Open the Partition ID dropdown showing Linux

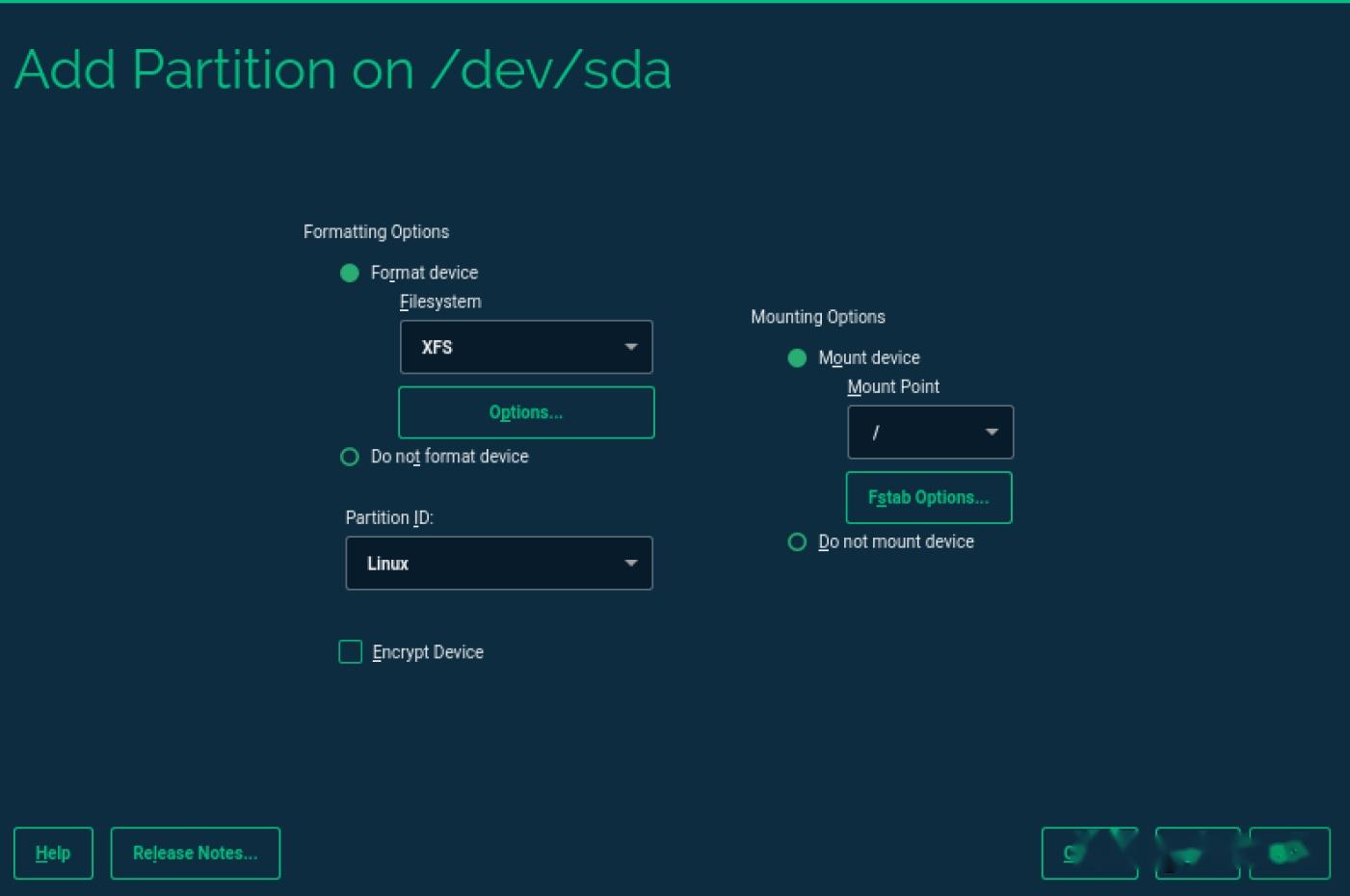(x=499, y=564)
